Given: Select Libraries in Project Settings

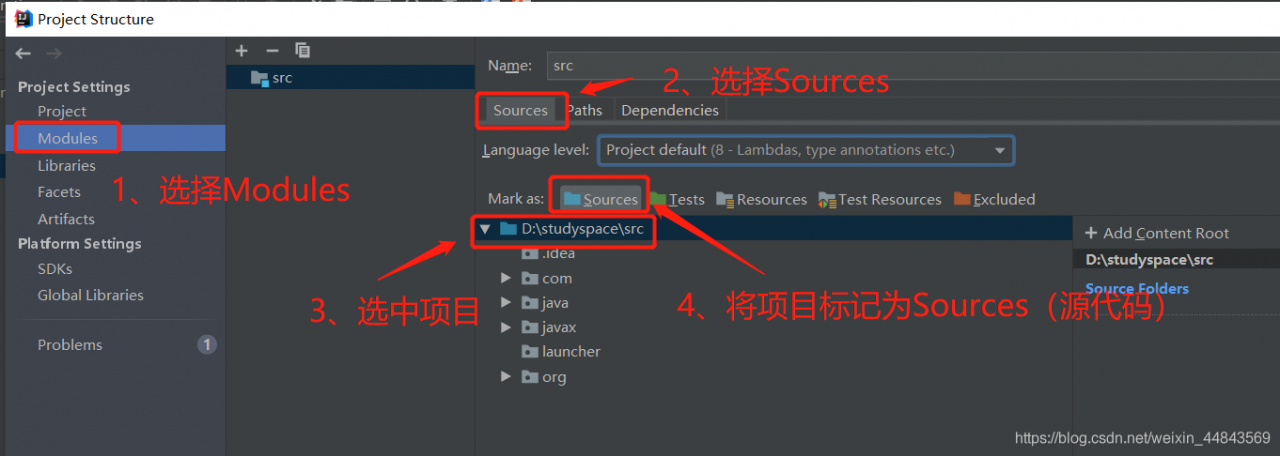Looking at the screenshot, I should (x=66, y=165).
